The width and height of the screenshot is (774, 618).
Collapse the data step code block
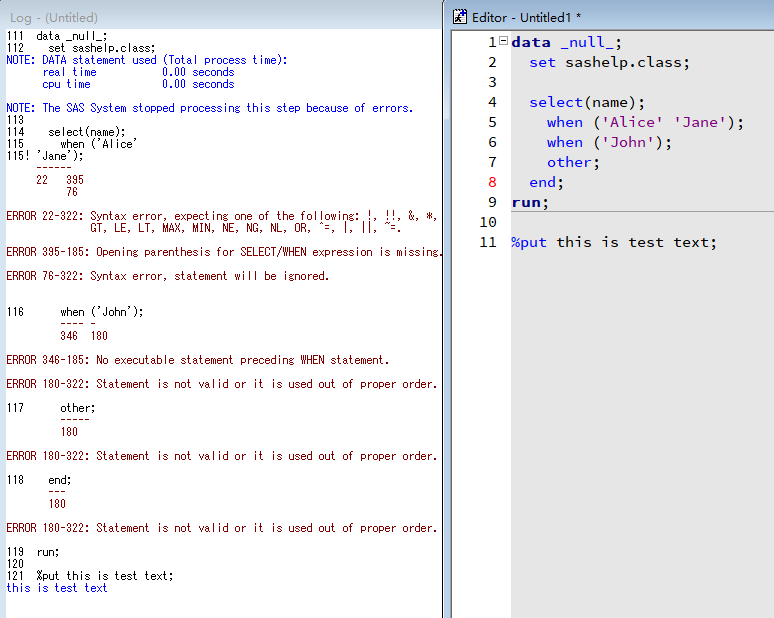(503, 42)
